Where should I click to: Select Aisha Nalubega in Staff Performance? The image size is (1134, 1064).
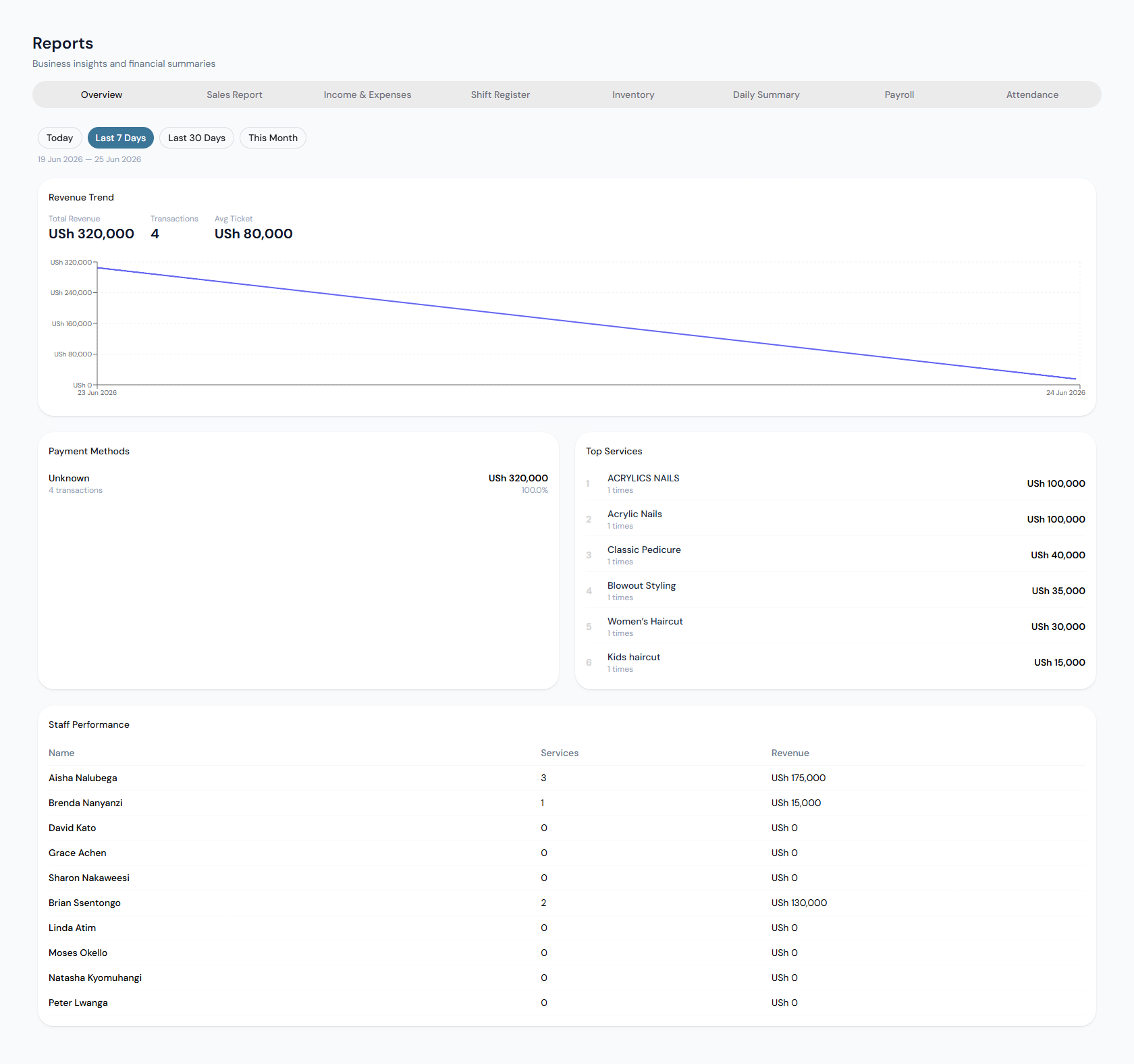pos(567,778)
